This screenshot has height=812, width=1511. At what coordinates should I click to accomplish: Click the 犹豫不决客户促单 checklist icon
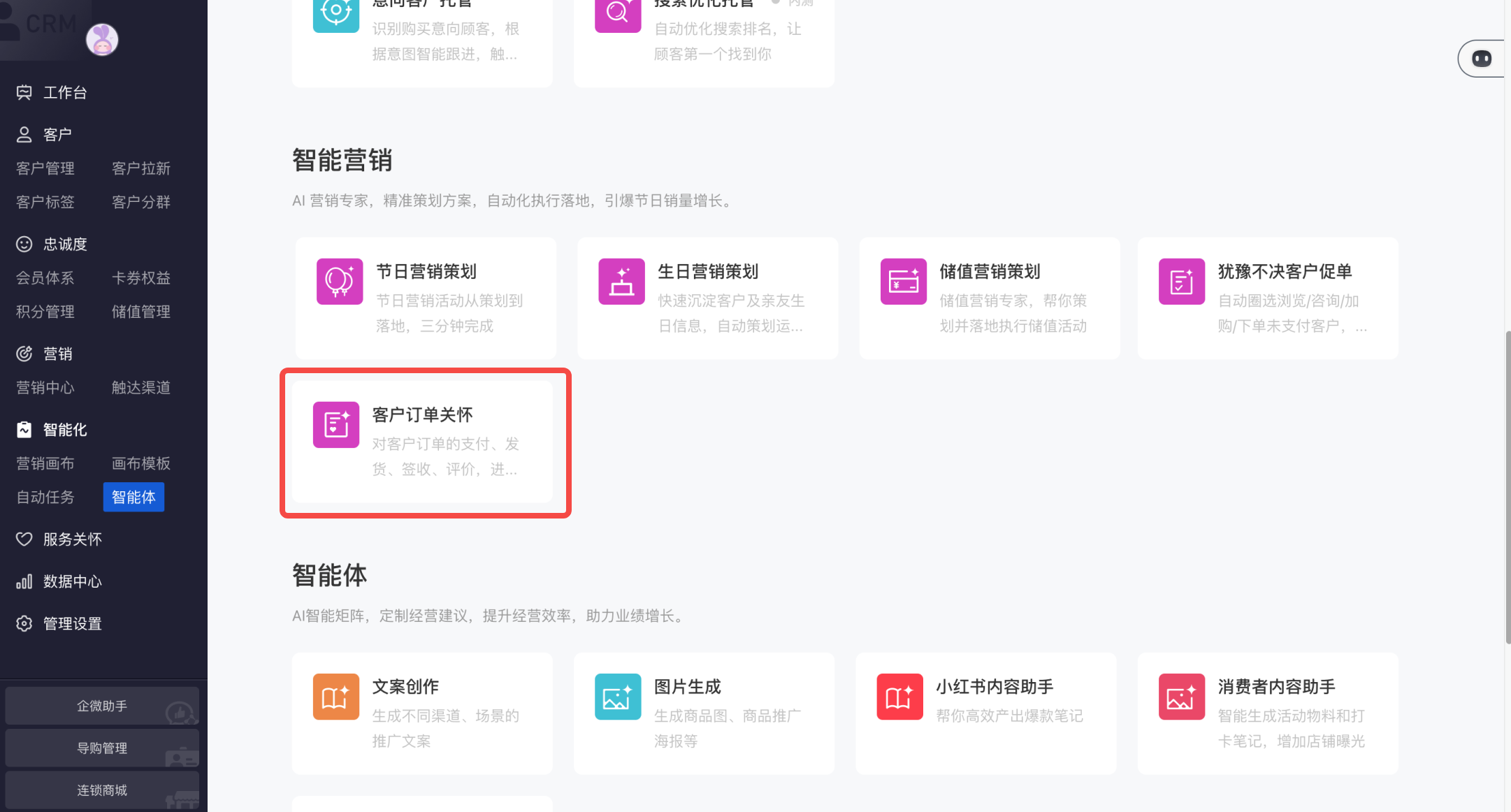tap(1181, 282)
